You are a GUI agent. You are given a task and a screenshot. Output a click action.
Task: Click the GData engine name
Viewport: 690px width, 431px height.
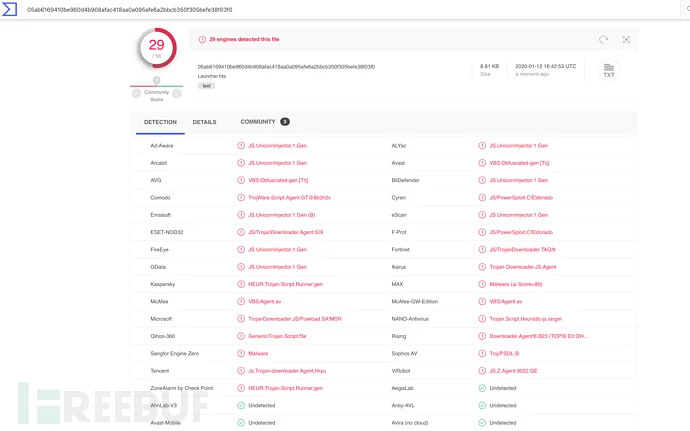(x=158, y=267)
